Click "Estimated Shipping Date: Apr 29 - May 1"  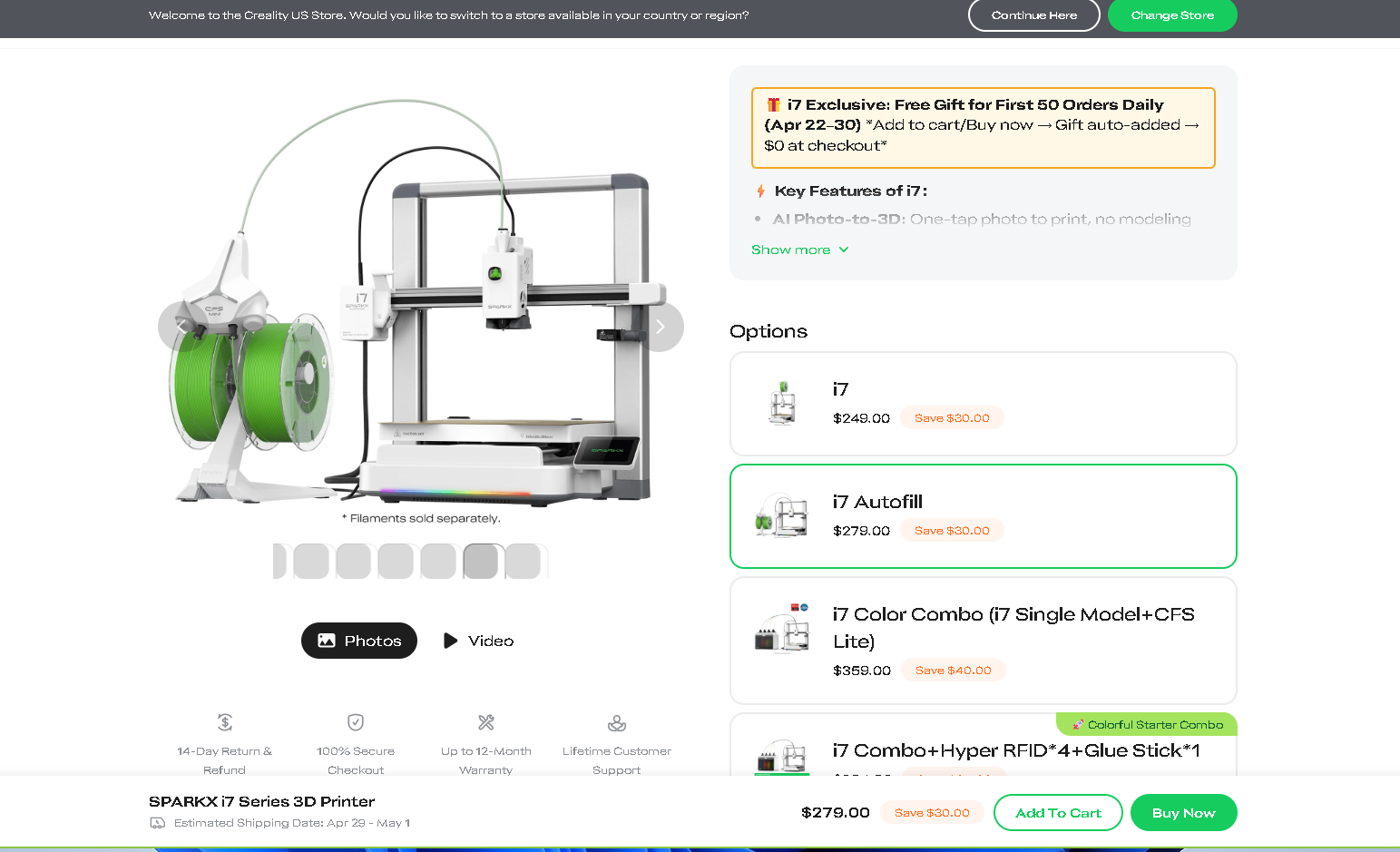click(x=292, y=823)
